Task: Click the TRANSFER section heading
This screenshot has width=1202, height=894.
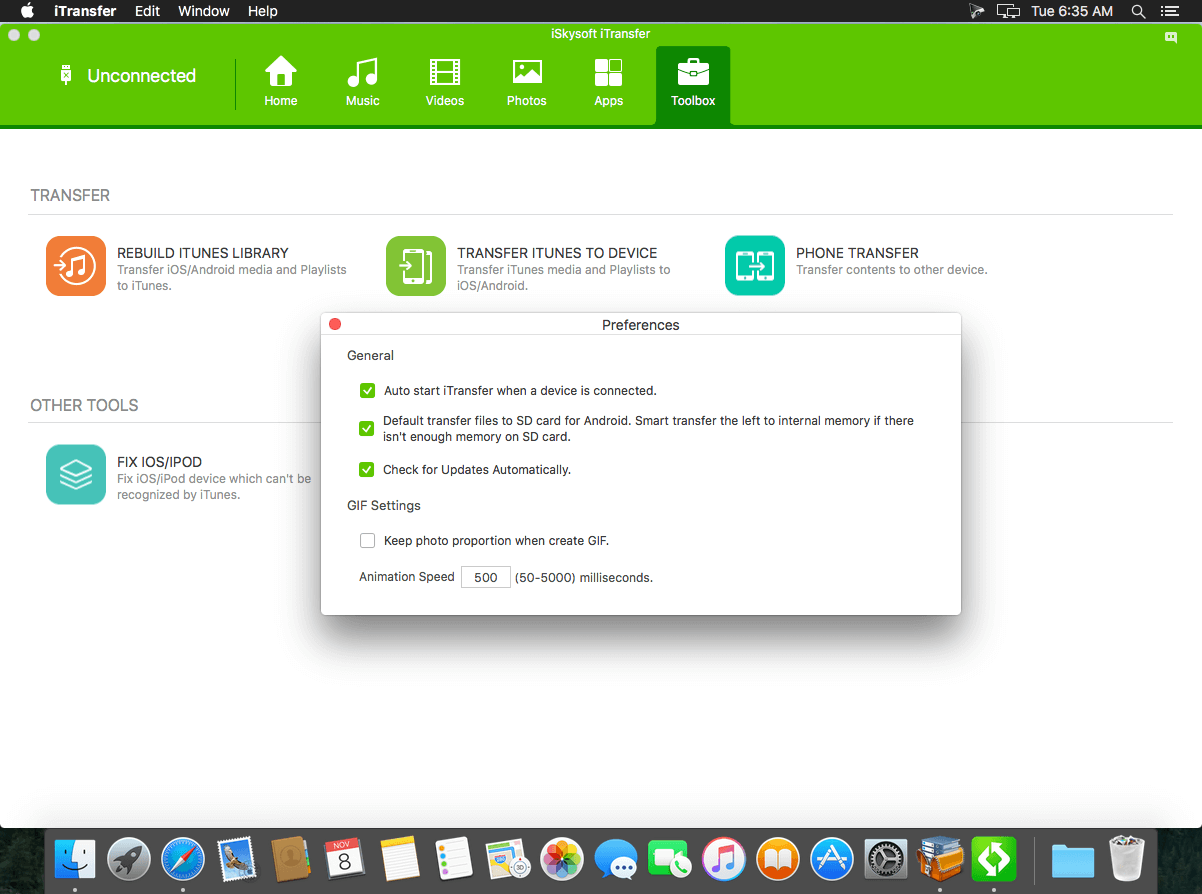Action: [70, 196]
